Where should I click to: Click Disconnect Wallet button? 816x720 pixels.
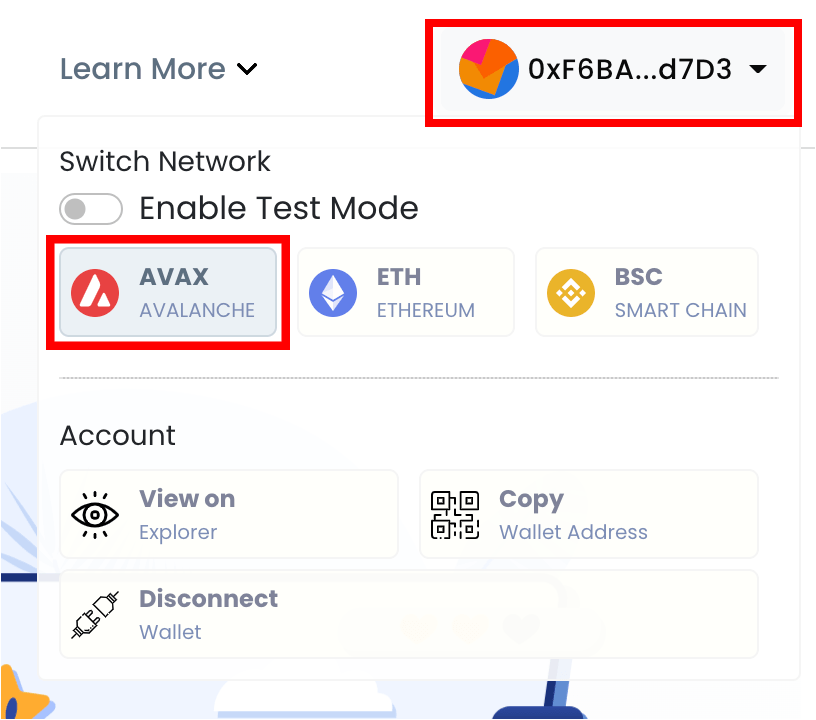[x=408, y=614]
